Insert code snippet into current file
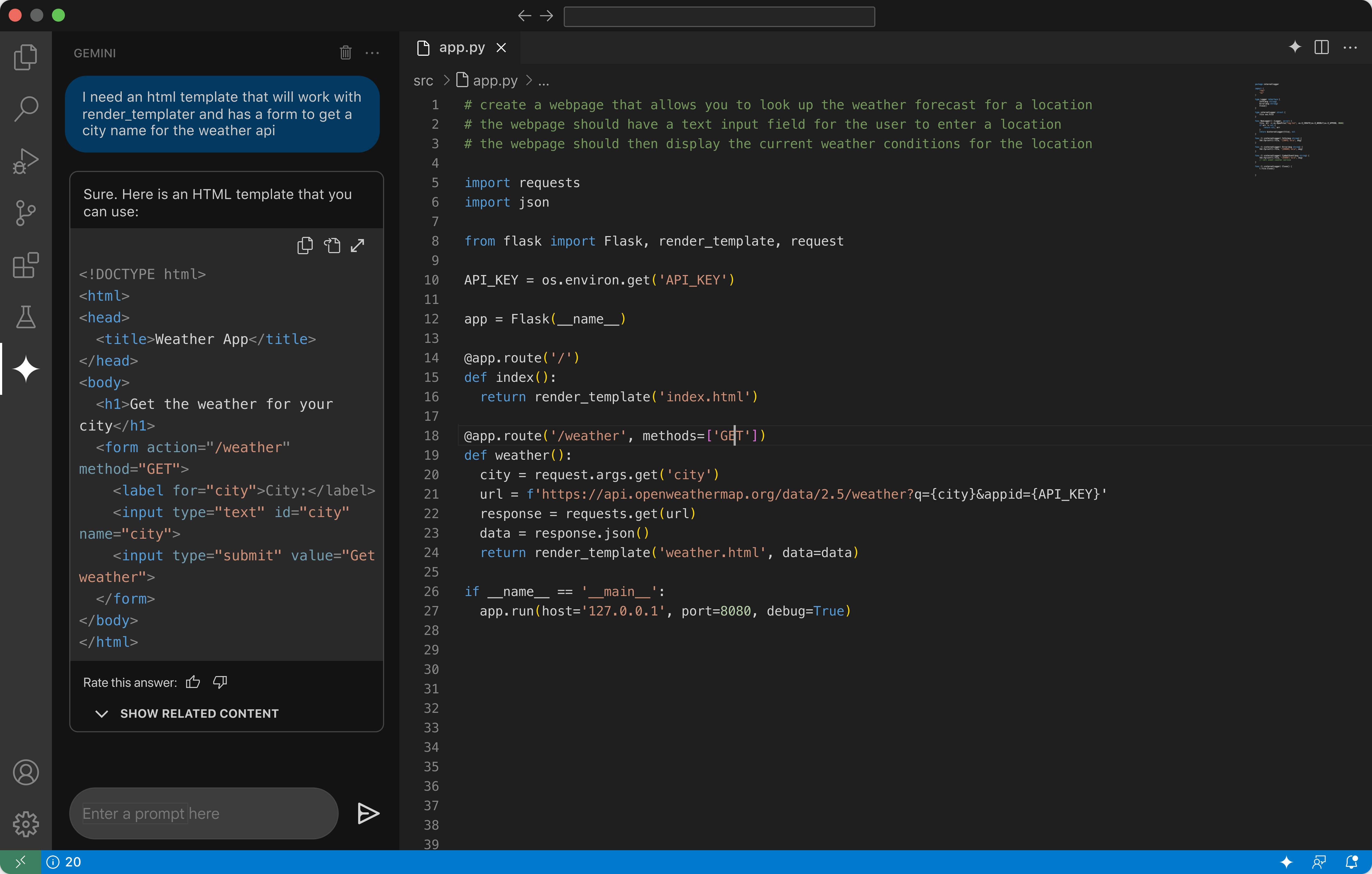Screen dimensions: 1372x874 point(332,246)
